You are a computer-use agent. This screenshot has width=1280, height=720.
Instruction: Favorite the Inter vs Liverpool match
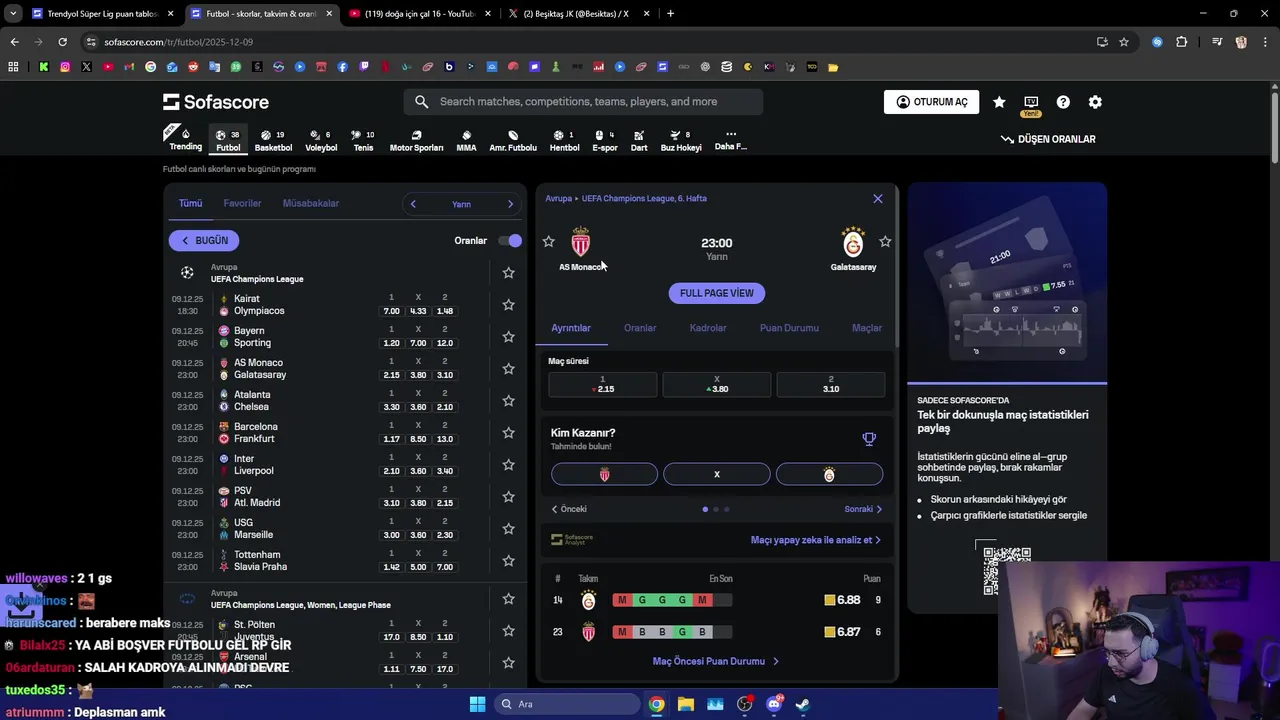[x=508, y=464]
